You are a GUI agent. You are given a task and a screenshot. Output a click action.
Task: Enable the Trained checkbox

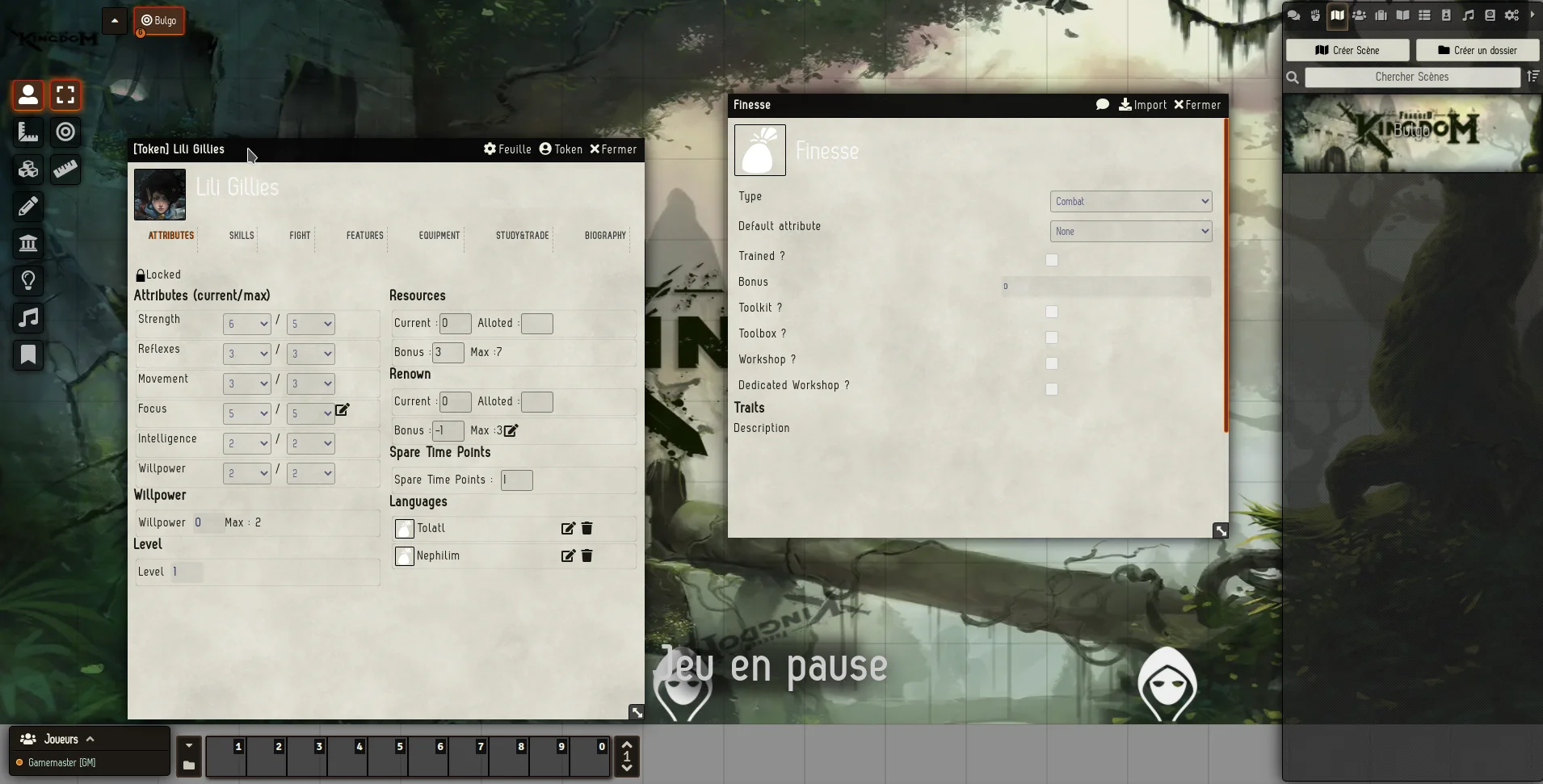[x=1051, y=260]
